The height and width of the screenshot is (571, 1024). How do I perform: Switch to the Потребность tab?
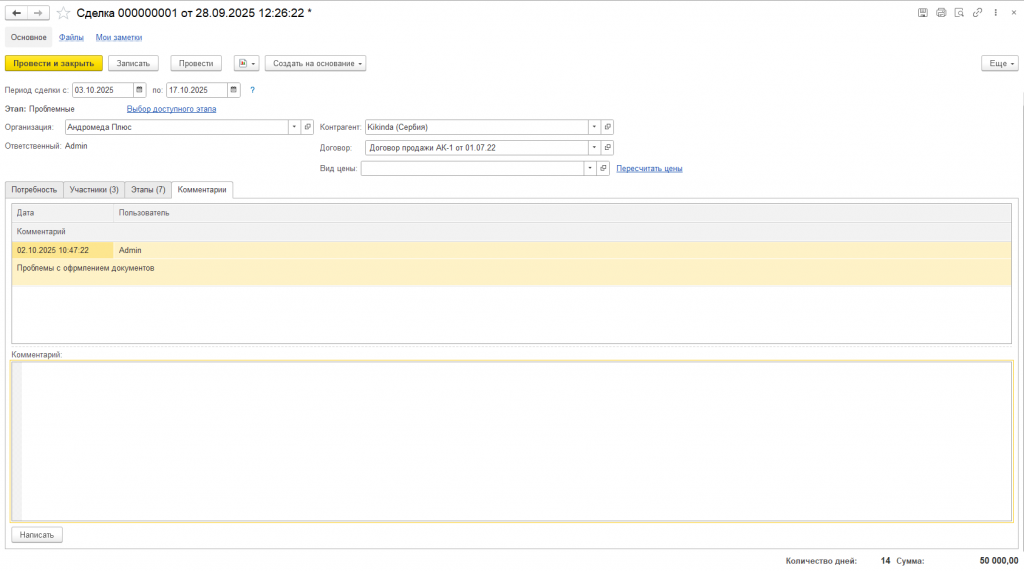[34, 189]
